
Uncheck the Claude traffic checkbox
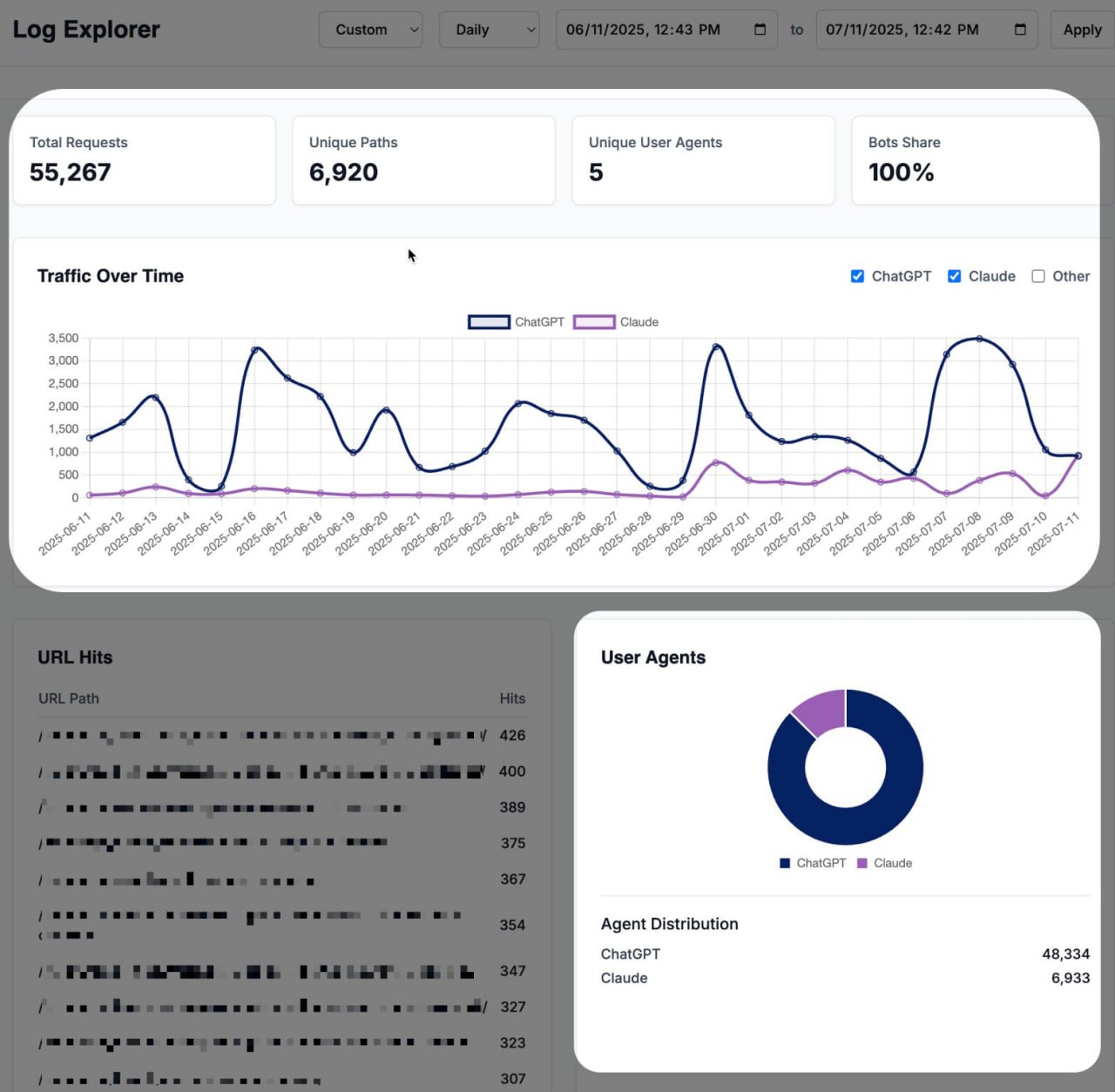(x=954, y=276)
